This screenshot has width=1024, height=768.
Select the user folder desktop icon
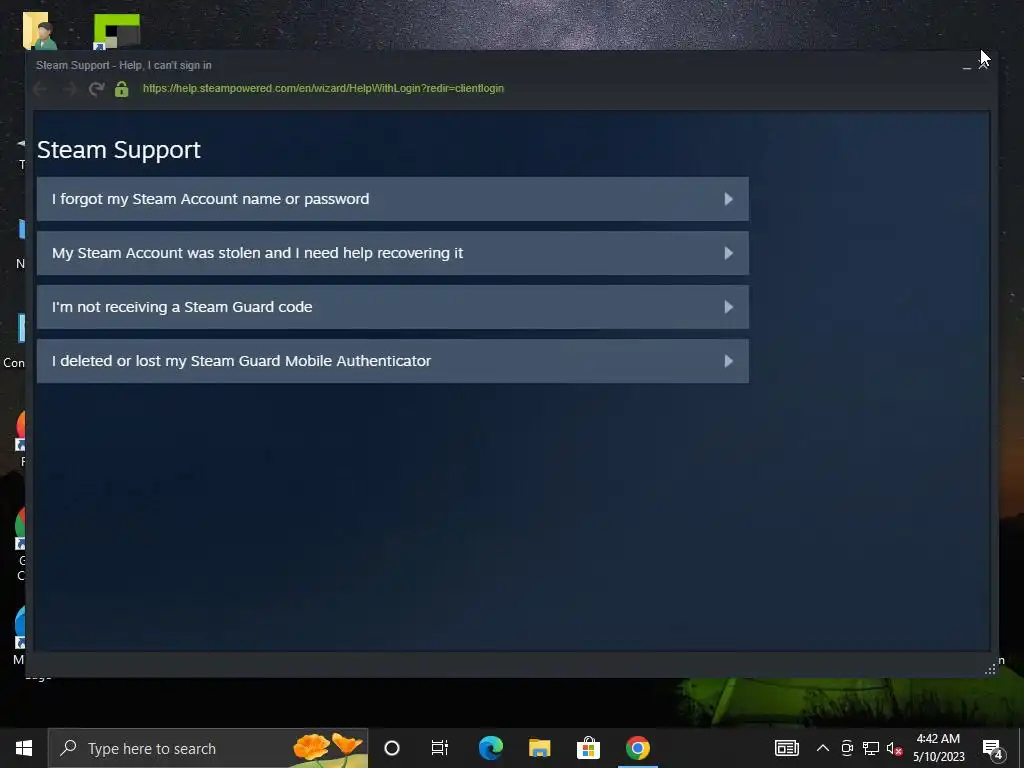click(40, 31)
